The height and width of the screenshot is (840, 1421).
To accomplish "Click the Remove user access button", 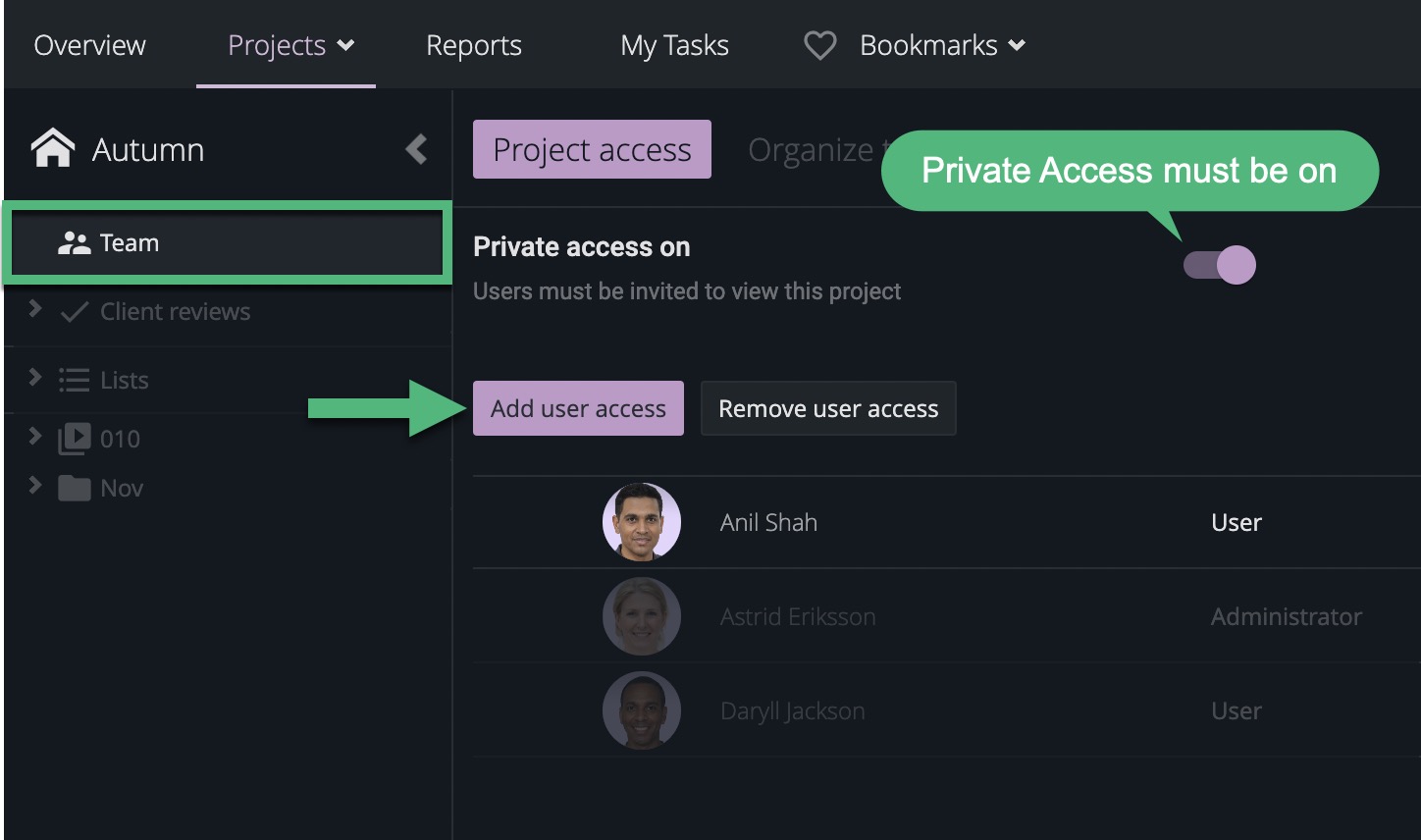I will (827, 408).
